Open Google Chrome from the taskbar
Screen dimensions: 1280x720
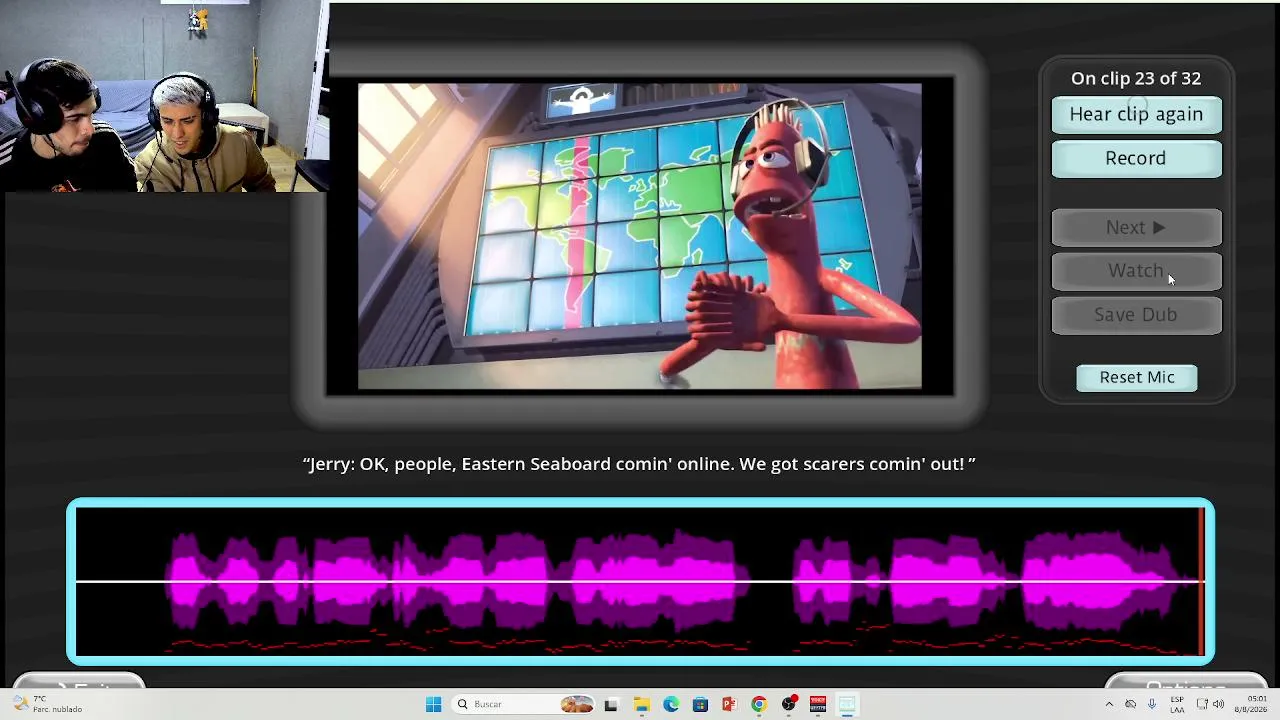pyautogui.click(x=759, y=704)
